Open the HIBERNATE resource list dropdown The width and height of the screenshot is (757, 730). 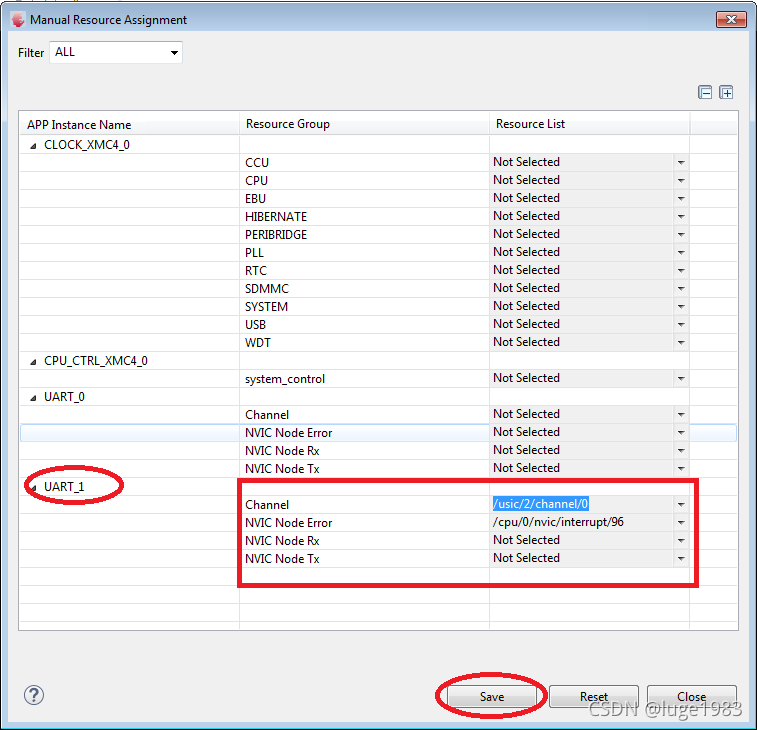tap(681, 216)
